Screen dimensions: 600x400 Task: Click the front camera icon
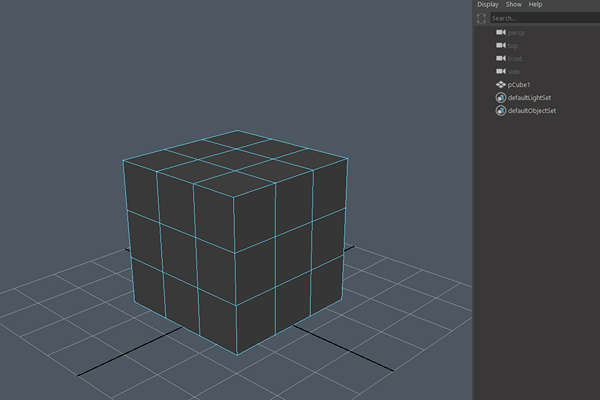click(x=501, y=59)
